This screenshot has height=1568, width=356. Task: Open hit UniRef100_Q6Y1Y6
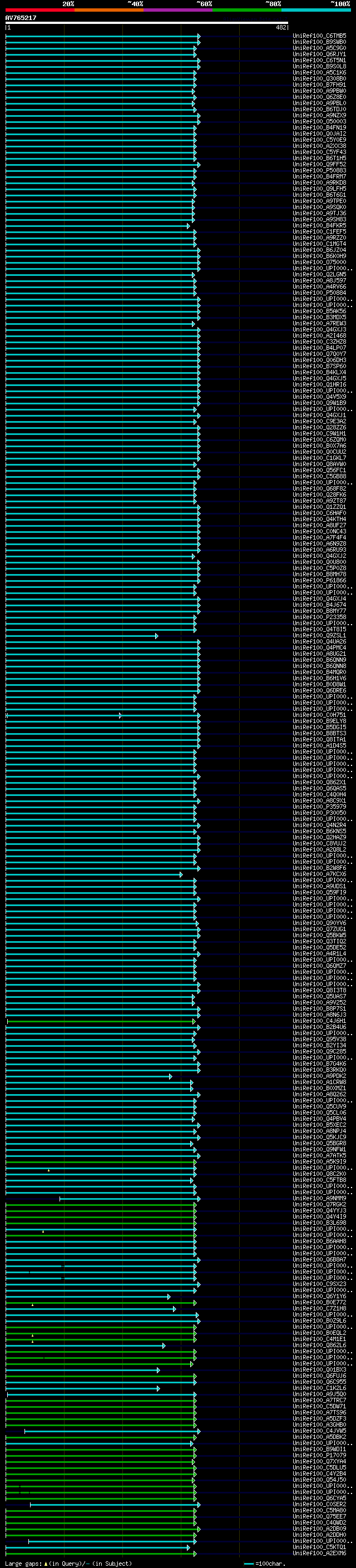[319, 1297]
